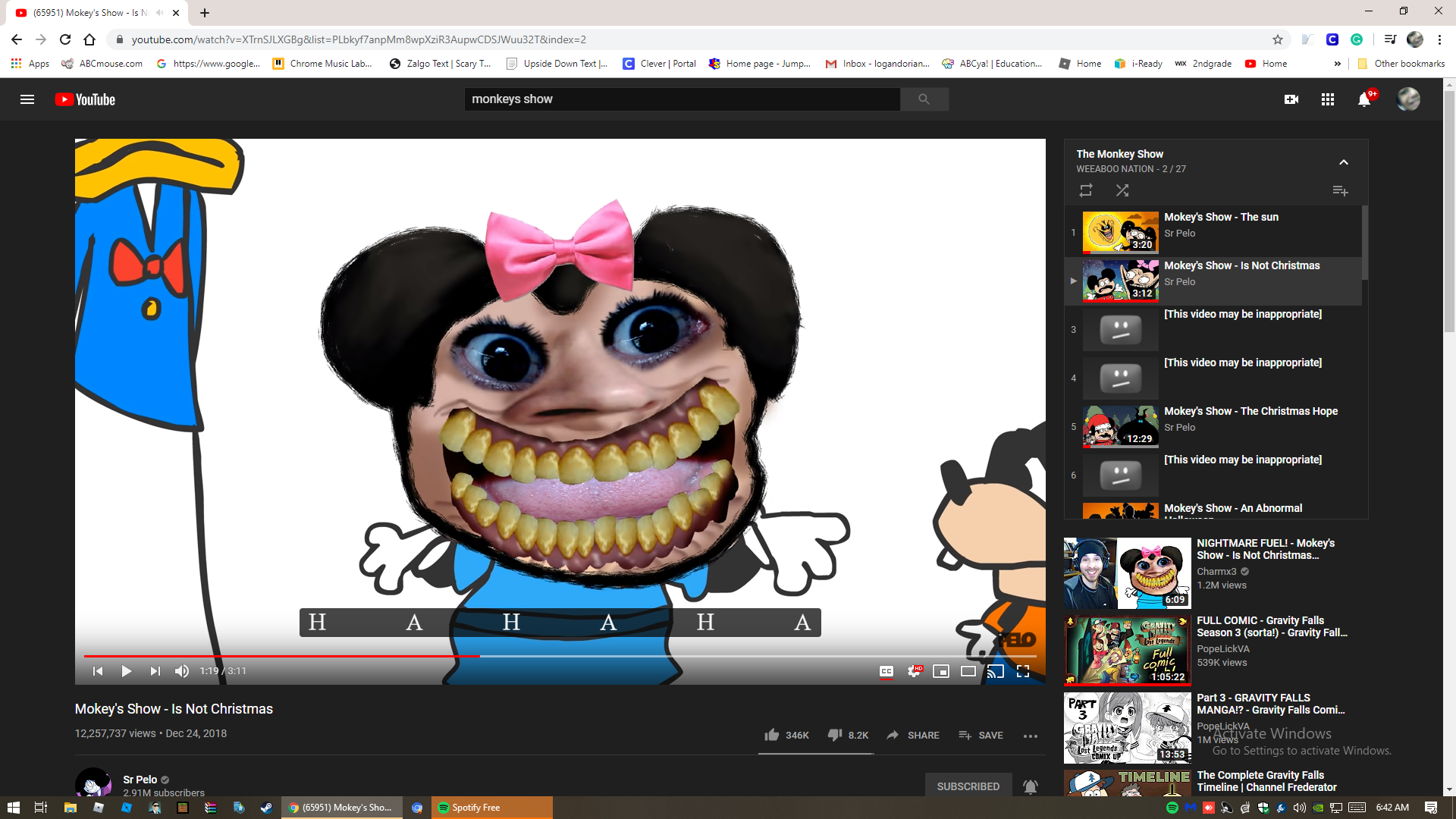The height and width of the screenshot is (819, 1456).
Task: Click the SUBSCRIBED button
Action: (968, 786)
